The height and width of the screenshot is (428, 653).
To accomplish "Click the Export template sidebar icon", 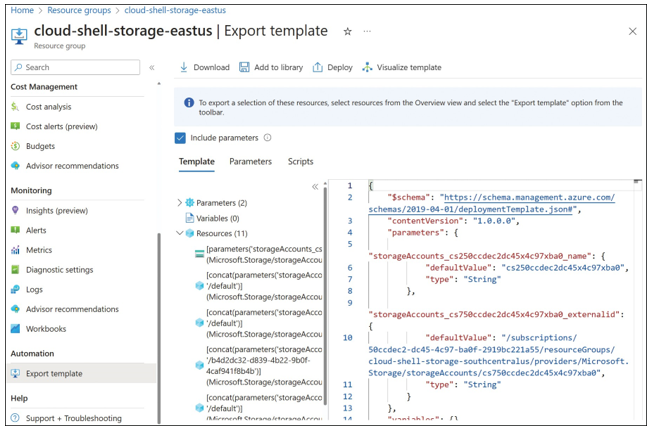I will [15, 373].
